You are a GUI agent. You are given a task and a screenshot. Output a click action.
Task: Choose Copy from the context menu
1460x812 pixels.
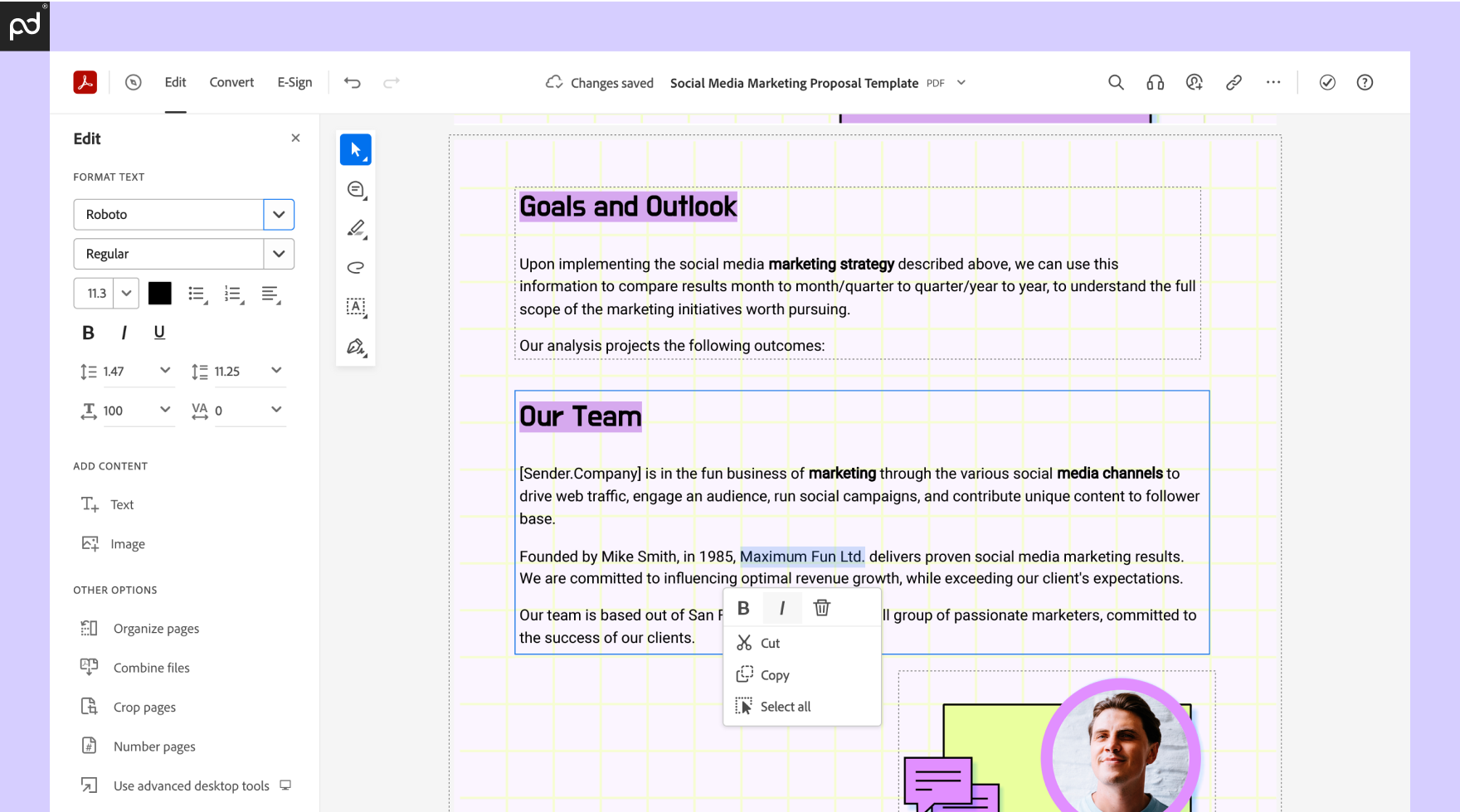775,675
